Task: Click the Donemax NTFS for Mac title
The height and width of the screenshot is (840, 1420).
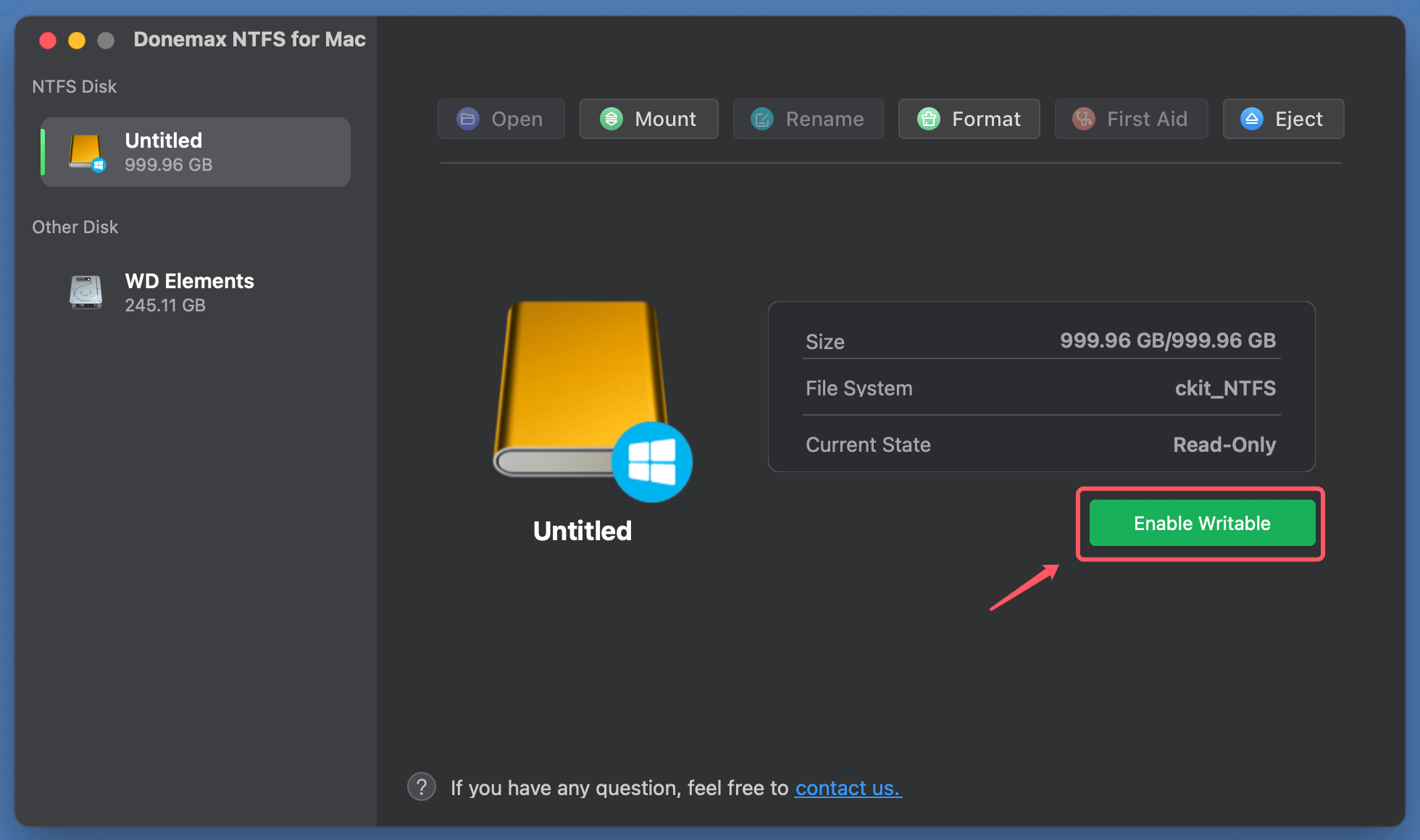Action: point(249,39)
